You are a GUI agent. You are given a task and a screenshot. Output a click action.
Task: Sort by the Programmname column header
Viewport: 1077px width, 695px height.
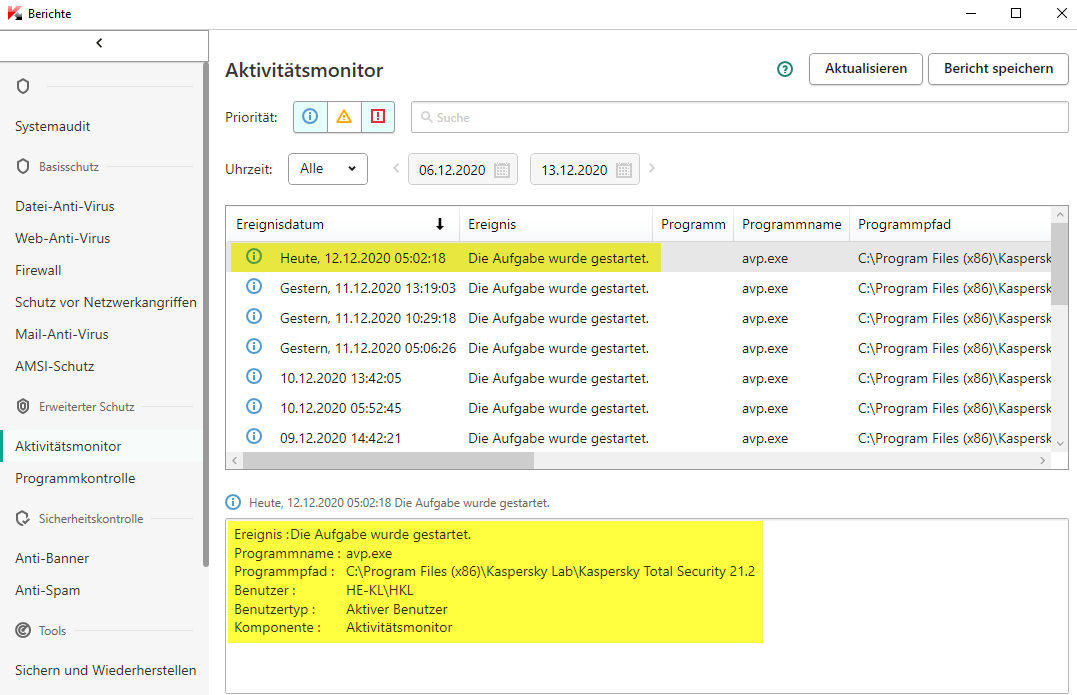791,224
